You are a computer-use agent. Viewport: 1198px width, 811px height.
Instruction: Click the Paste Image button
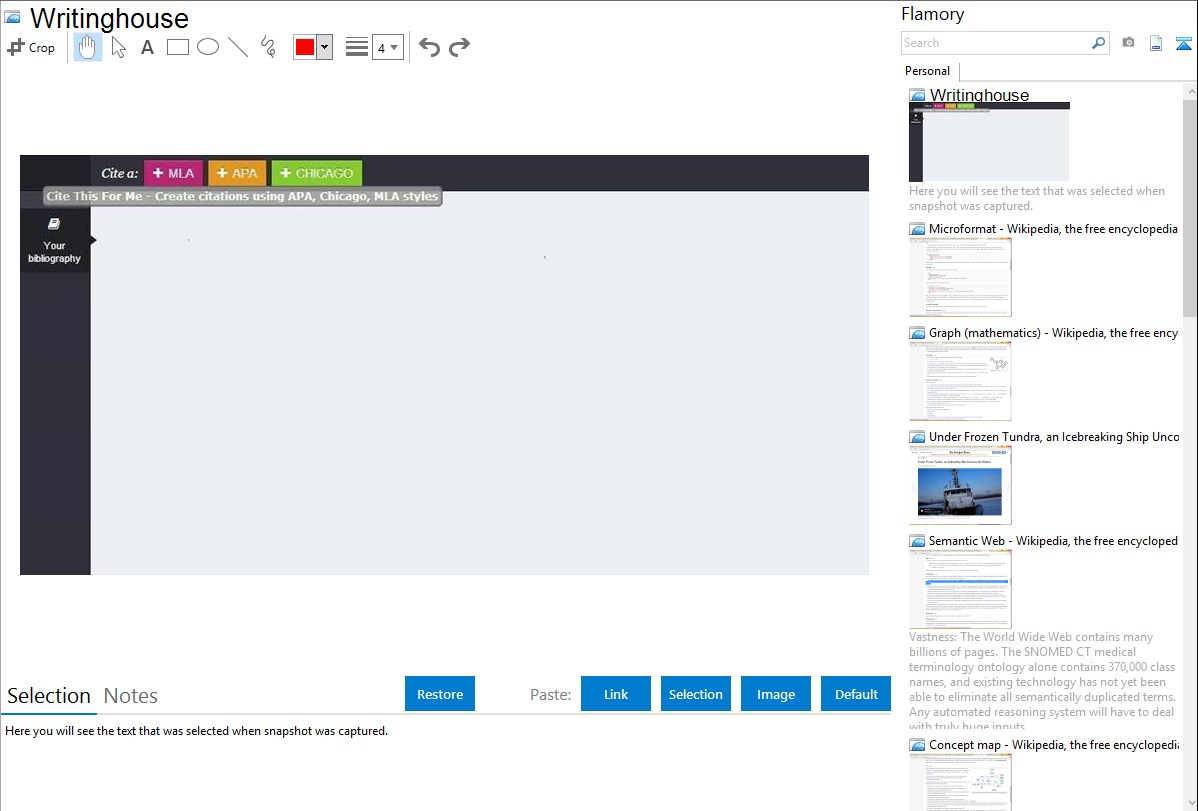tap(775, 693)
